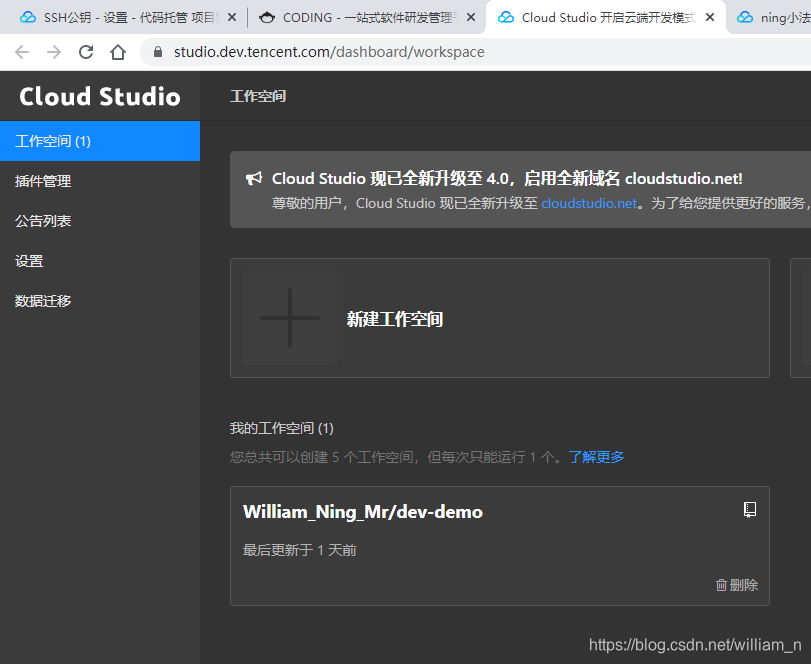Close the Cloud Studio browser tab
Image resolution: width=811 pixels, height=664 pixels.
pyautogui.click(x=710, y=18)
